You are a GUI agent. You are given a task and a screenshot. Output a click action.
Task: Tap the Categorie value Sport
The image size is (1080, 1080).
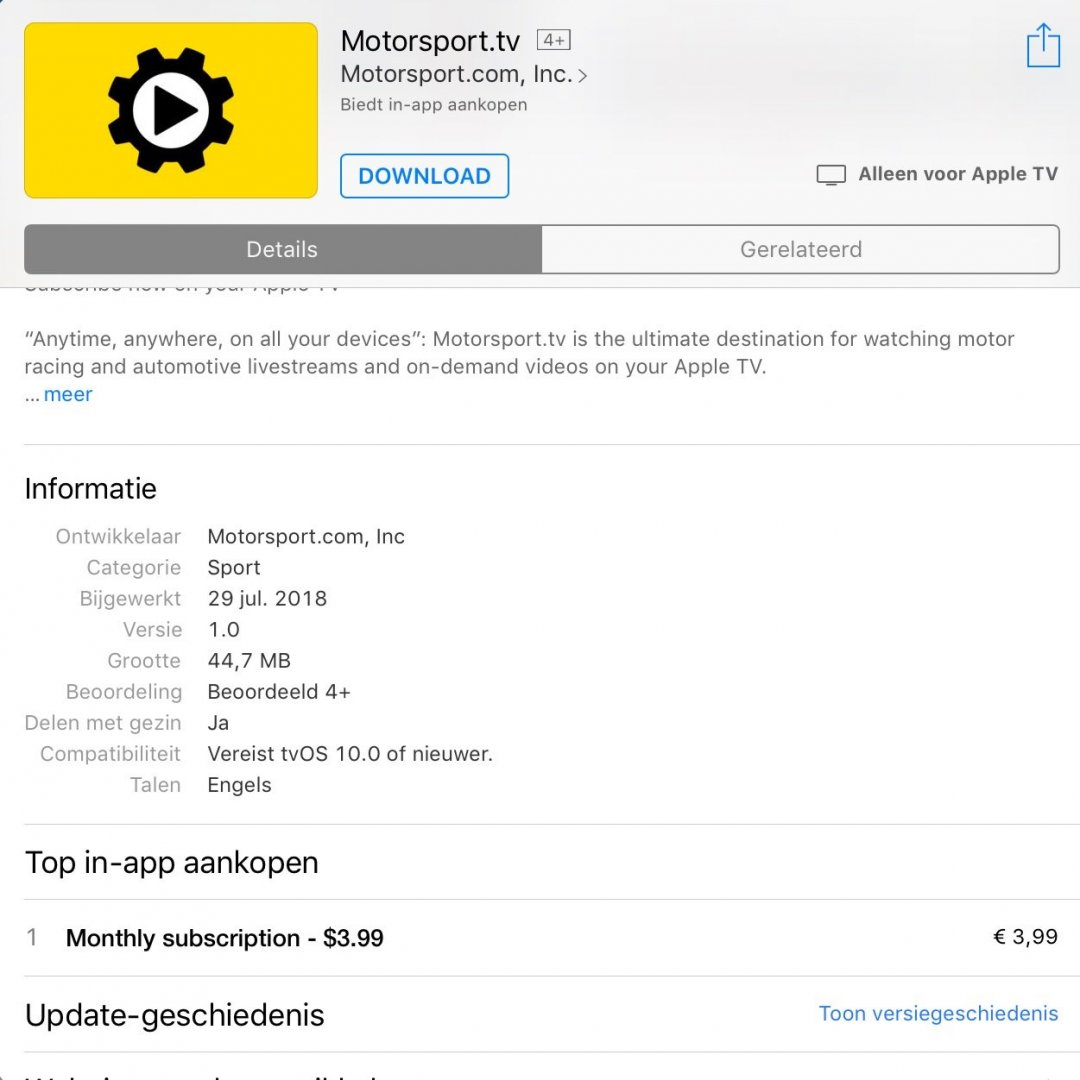(233, 568)
